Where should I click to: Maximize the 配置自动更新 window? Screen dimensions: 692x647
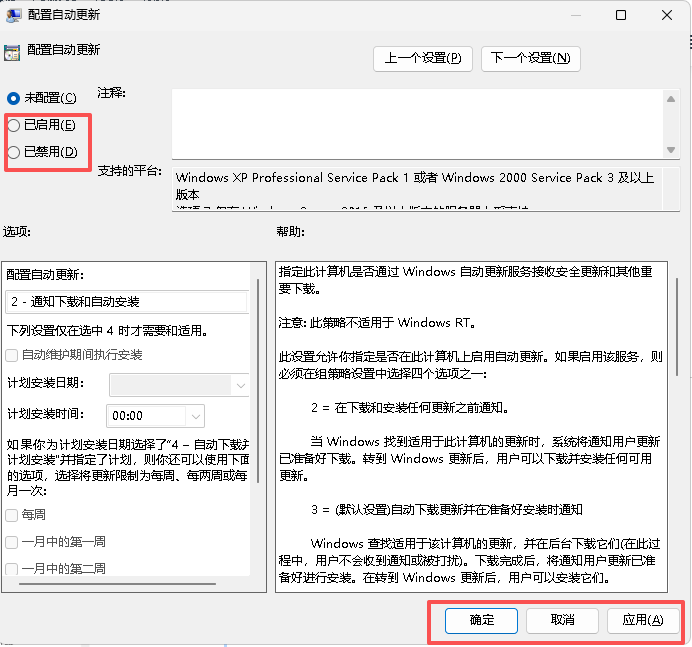[x=621, y=15]
